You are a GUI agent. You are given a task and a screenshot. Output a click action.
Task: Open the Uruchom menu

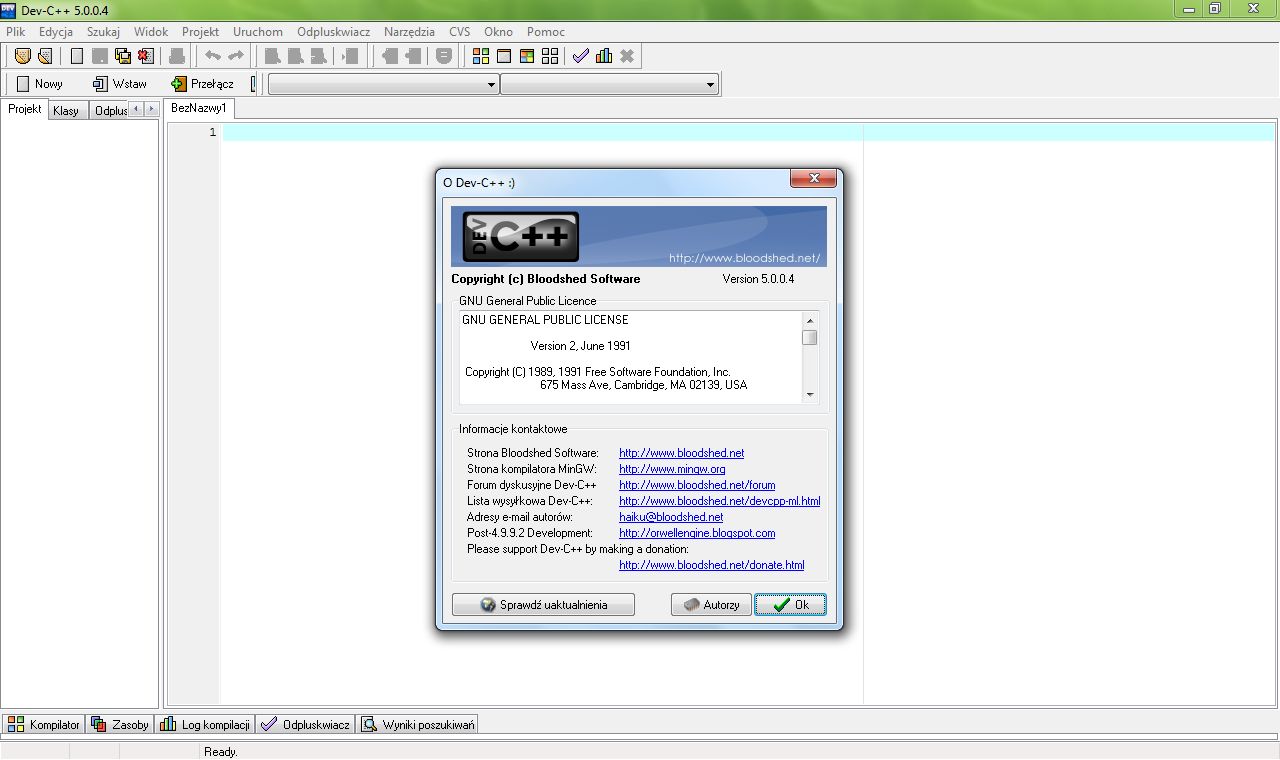(x=258, y=31)
